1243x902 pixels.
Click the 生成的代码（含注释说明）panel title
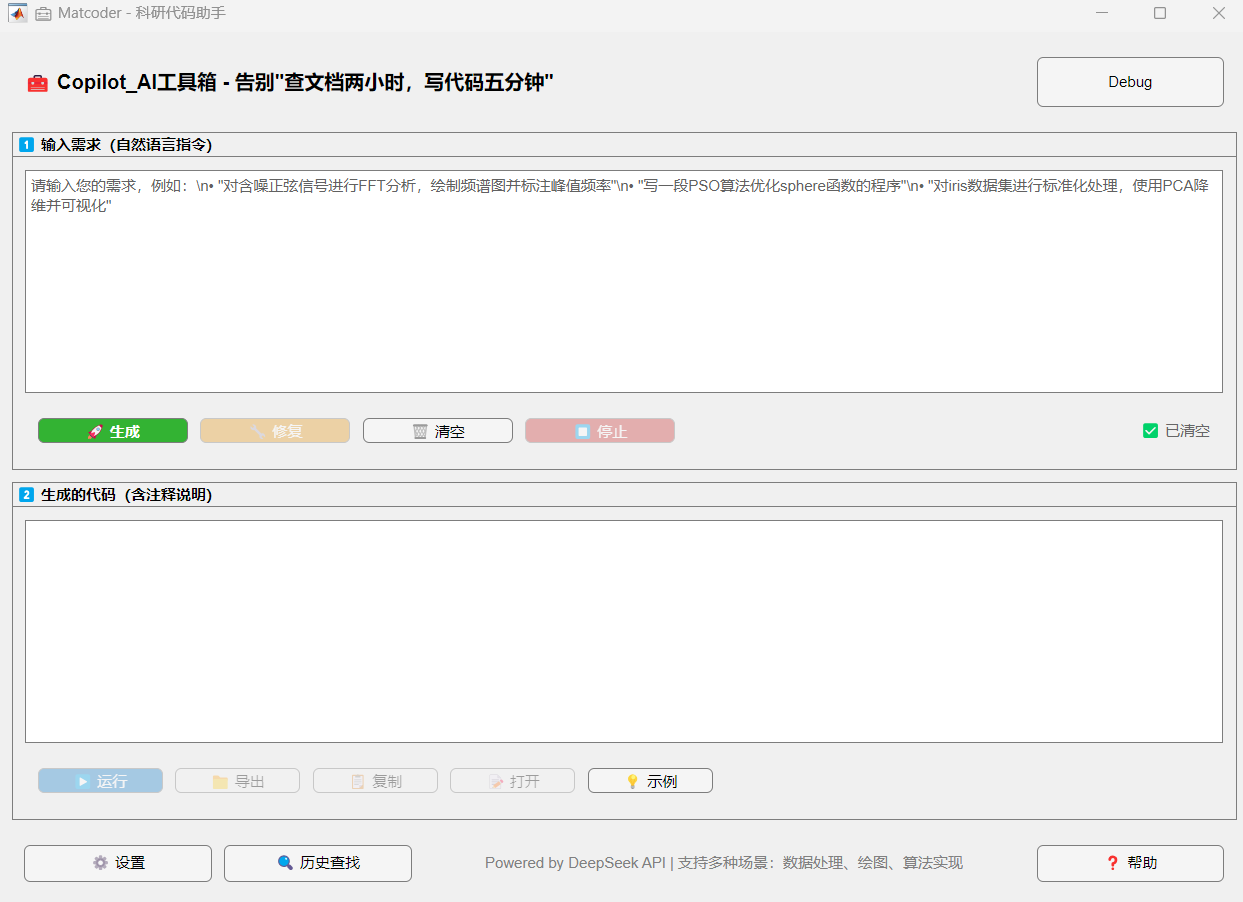(x=126, y=495)
